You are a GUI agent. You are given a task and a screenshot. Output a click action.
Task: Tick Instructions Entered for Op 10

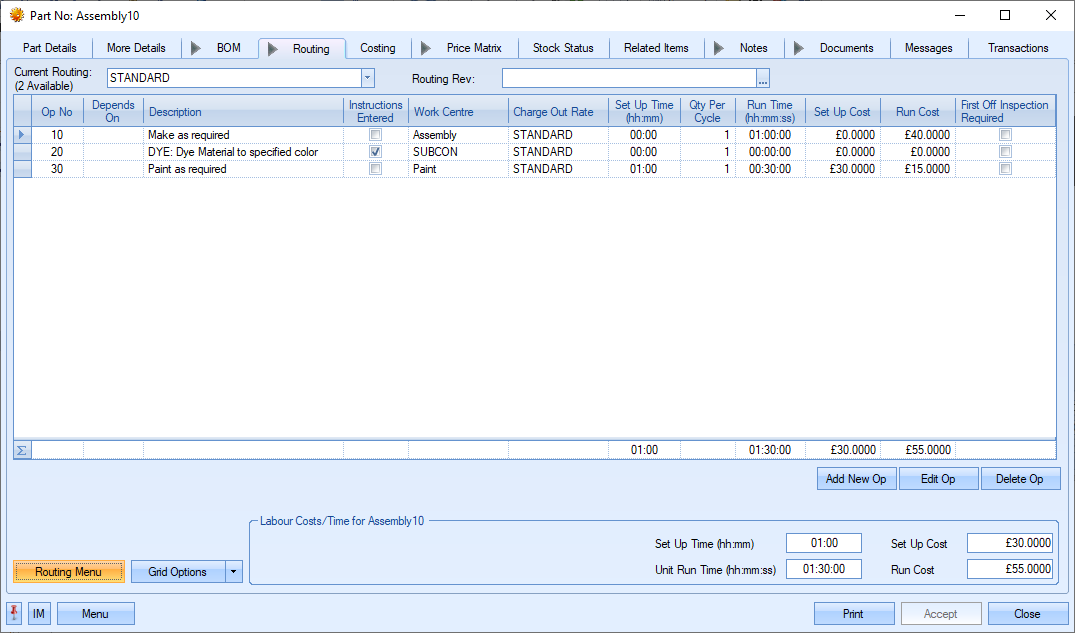(x=375, y=135)
